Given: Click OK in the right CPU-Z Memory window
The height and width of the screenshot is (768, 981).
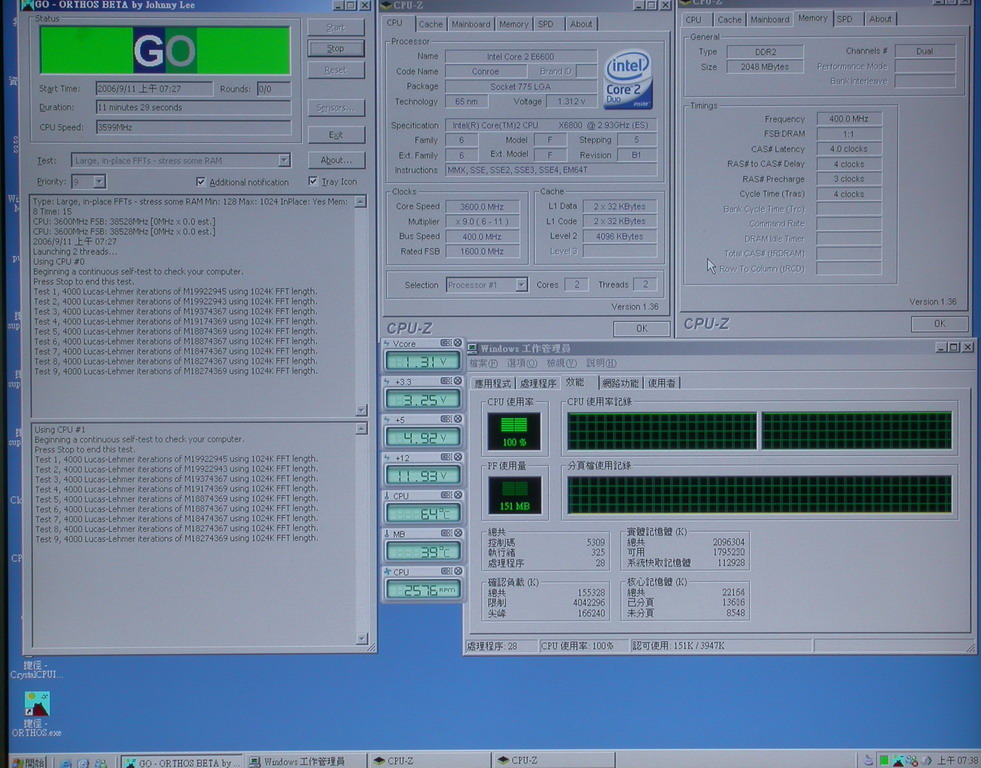Looking at the screenshot, I should [939, 323].
